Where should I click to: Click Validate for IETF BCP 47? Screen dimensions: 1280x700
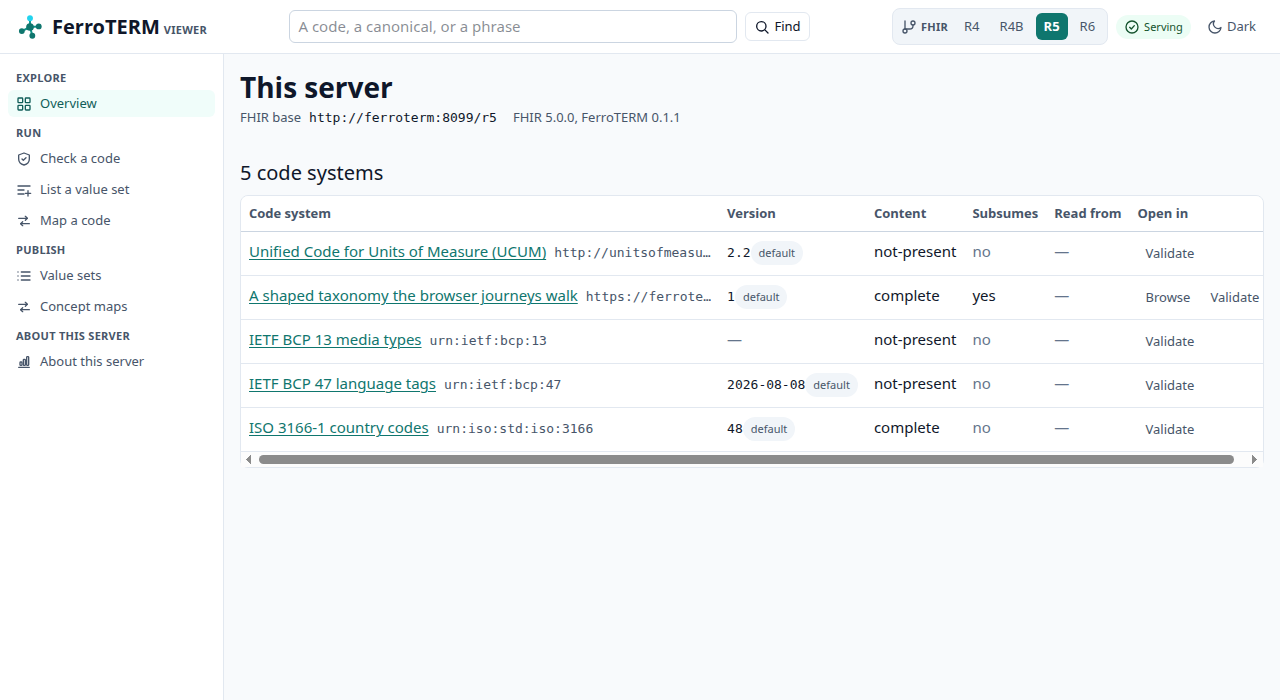pyautogui.click(x=1169, y=386)
